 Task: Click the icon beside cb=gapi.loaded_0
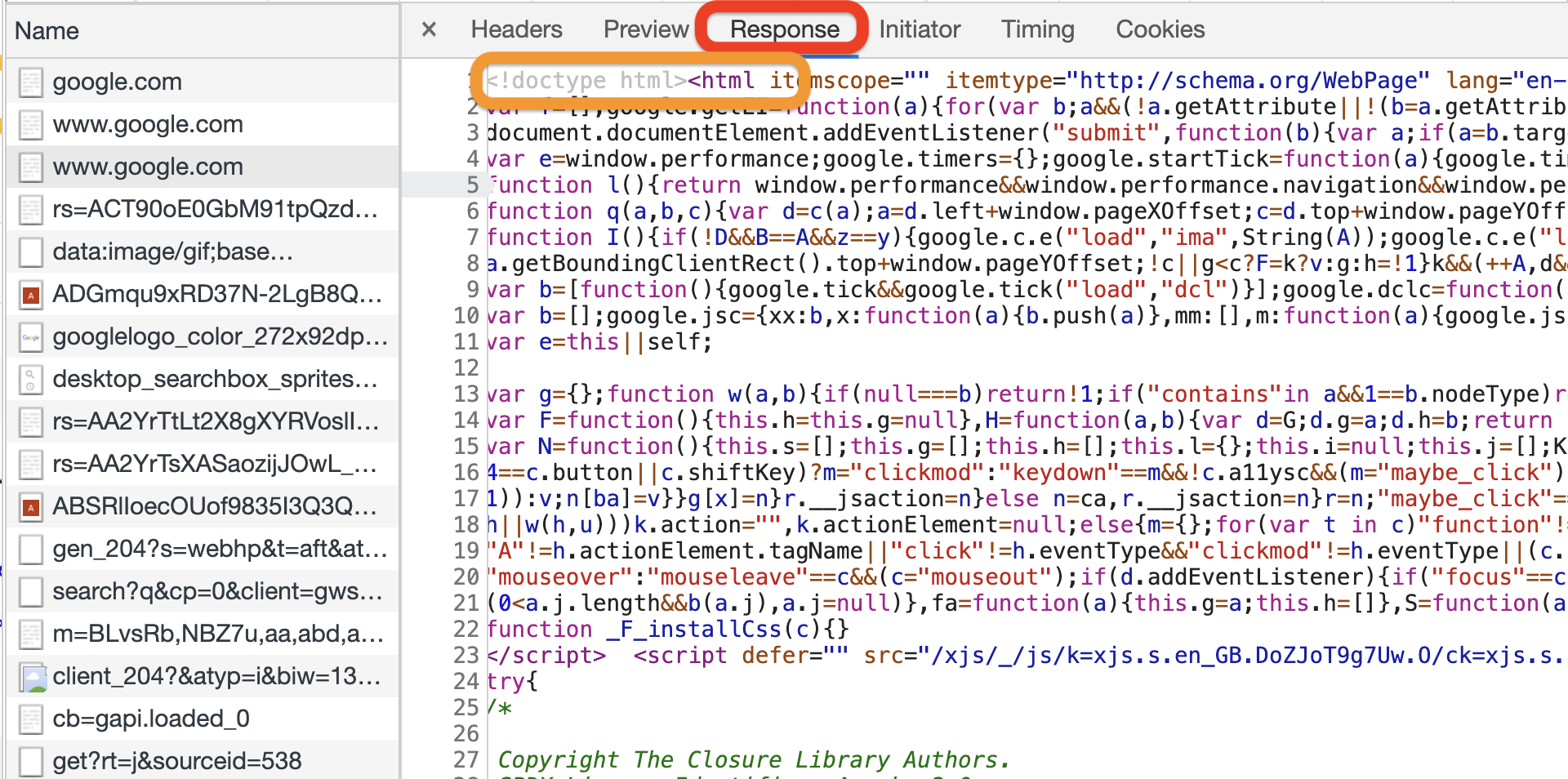pyautogui.click(x=31, y=719)
